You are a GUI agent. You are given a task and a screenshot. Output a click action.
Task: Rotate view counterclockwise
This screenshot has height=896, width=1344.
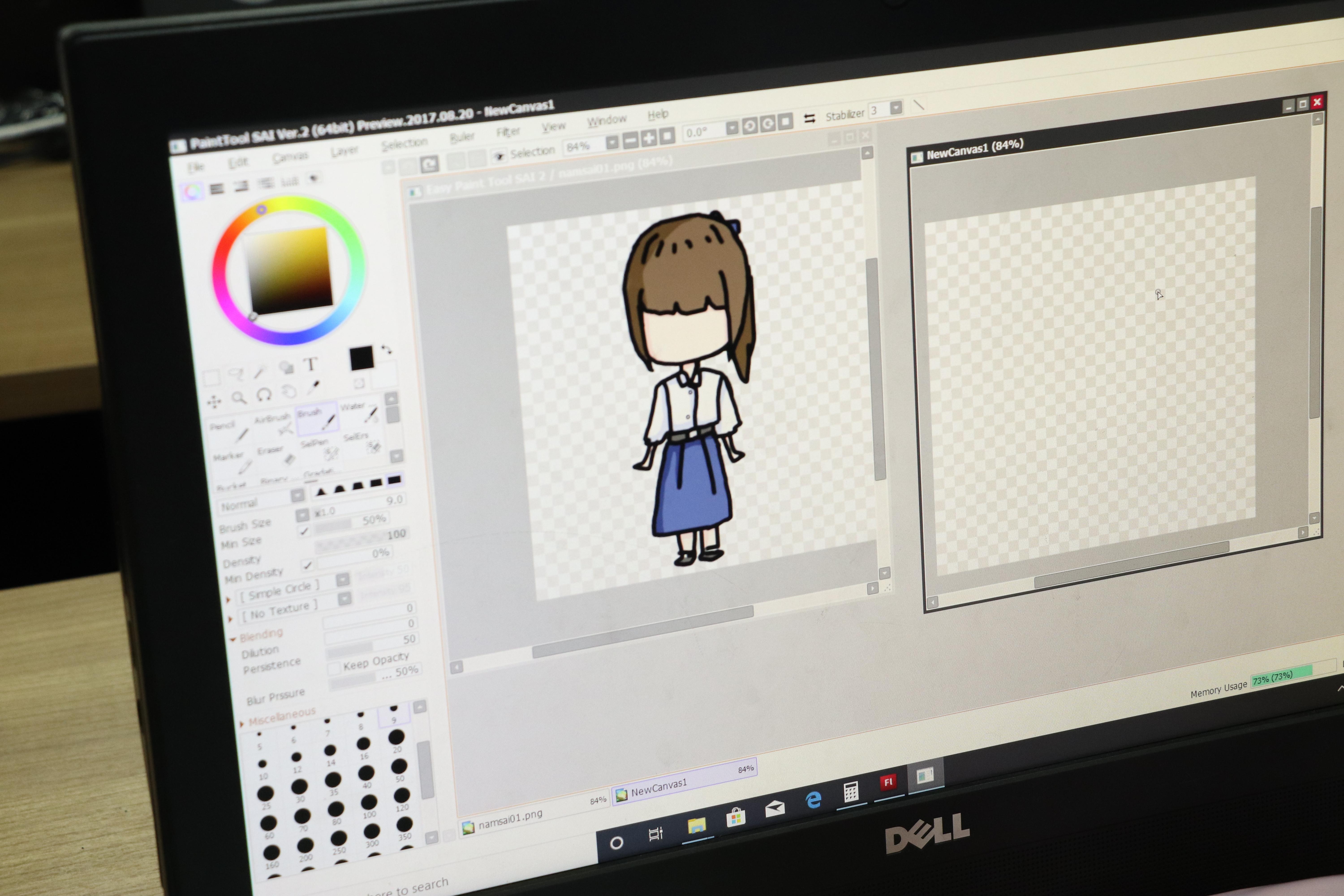[750, 125]
